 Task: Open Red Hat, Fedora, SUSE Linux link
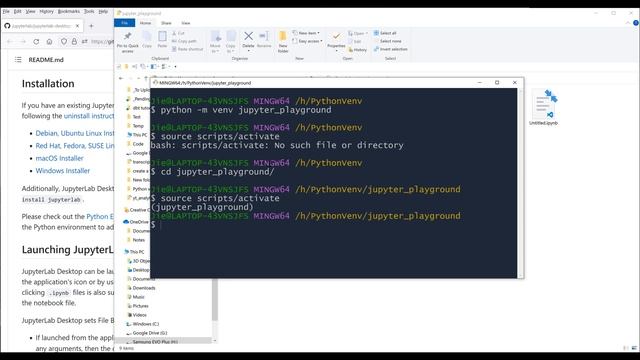click(x=75, y=146)
